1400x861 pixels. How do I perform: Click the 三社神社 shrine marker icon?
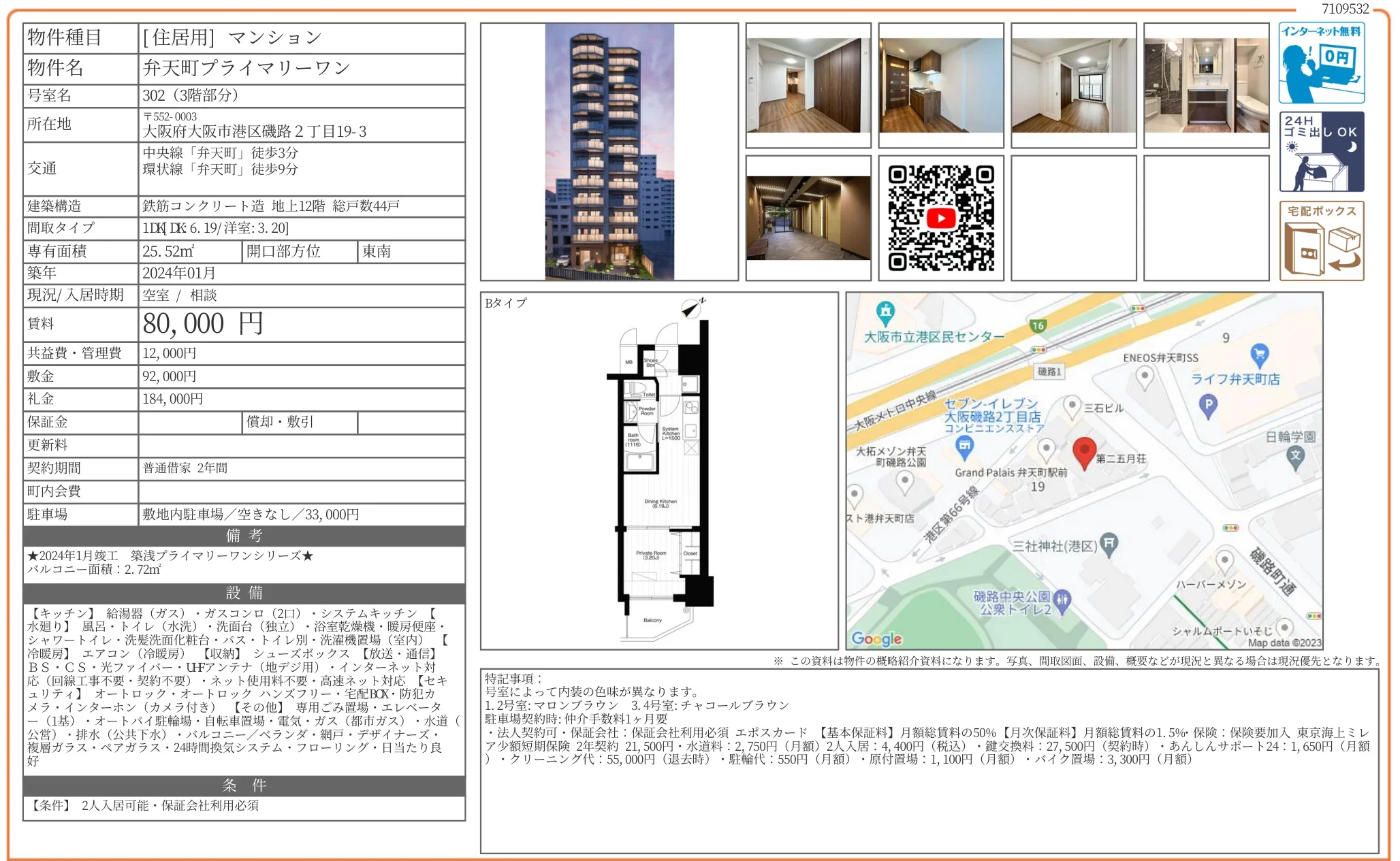[1109, 544]
